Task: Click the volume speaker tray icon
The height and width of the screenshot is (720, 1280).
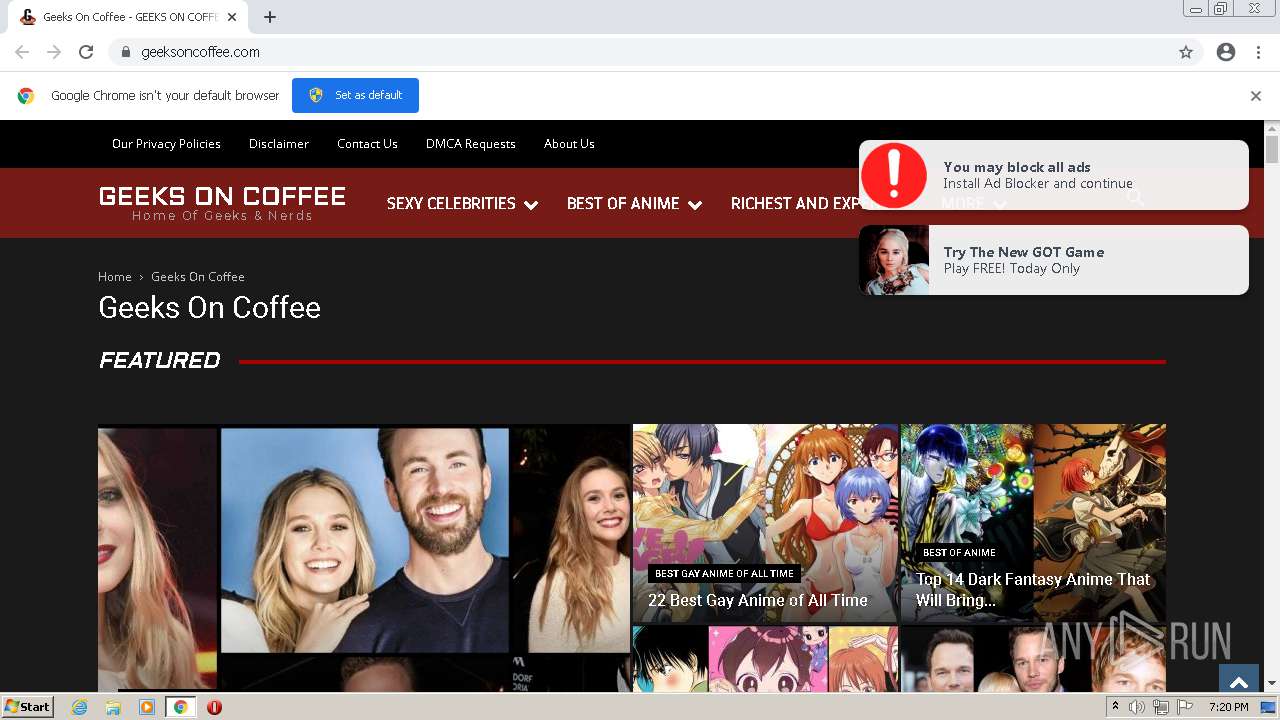Action: (1137, 707)
